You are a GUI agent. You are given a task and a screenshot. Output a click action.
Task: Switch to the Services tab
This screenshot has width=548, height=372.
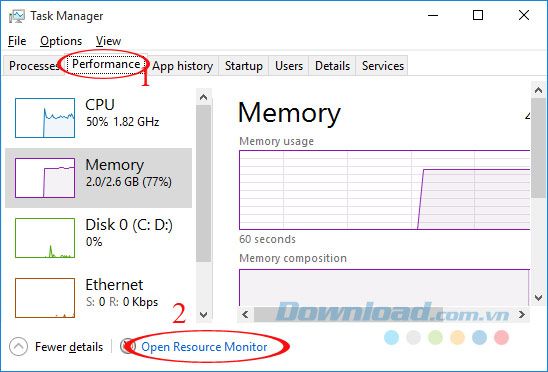pos(383,66)
